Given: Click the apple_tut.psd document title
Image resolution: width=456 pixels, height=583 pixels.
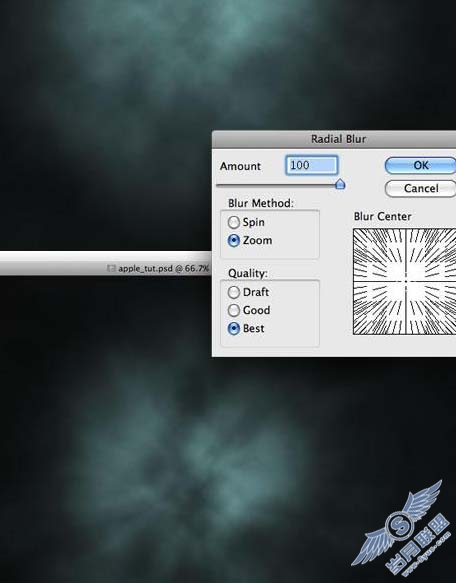Looking at the screenshot, I should 163,268.
